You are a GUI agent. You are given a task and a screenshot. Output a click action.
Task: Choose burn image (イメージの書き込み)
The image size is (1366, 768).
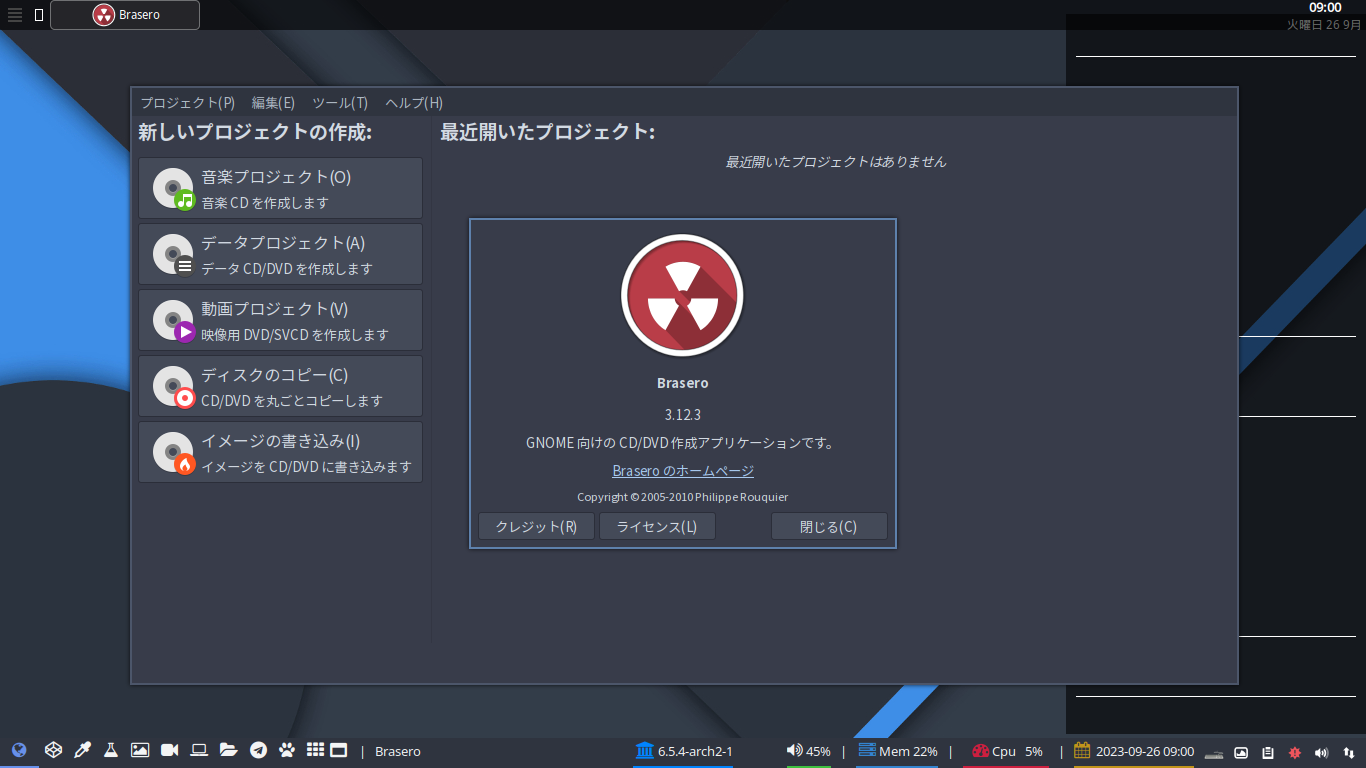click(x=280, y=452)
